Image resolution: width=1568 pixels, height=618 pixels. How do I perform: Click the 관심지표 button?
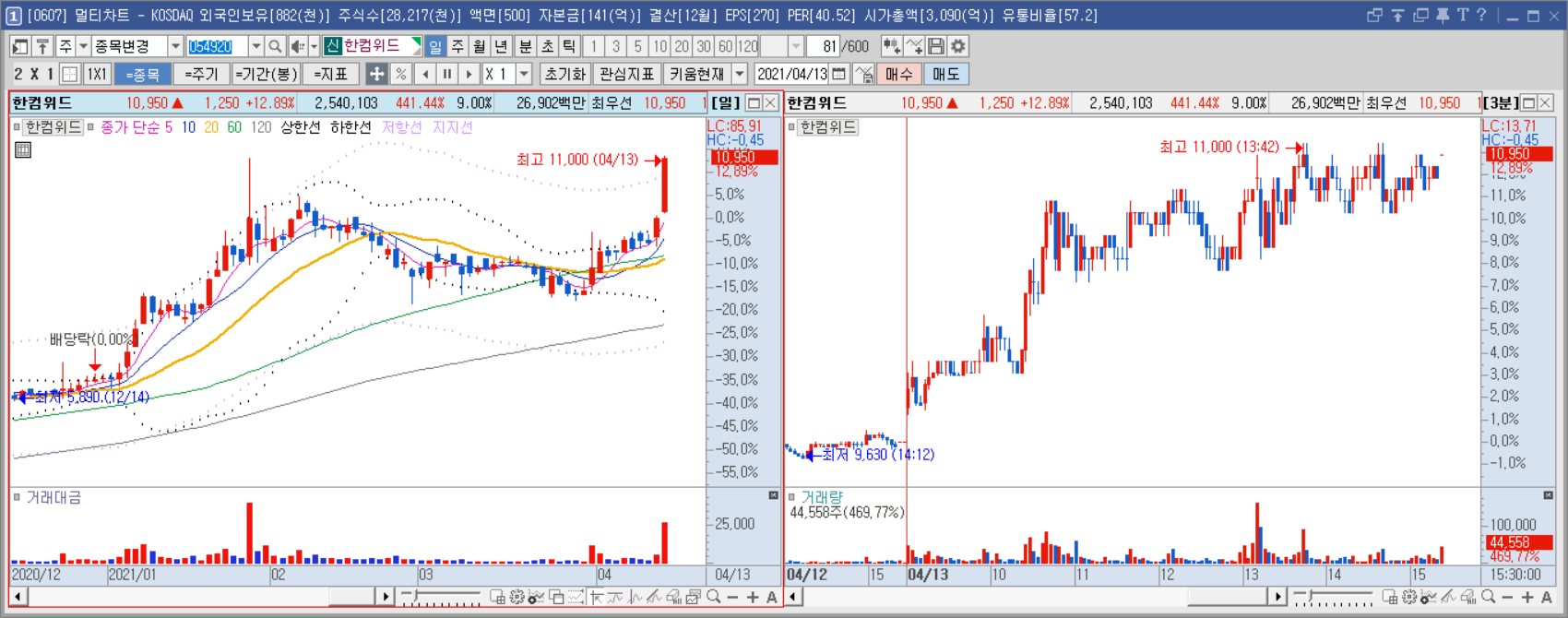click(x=626, y=74)
